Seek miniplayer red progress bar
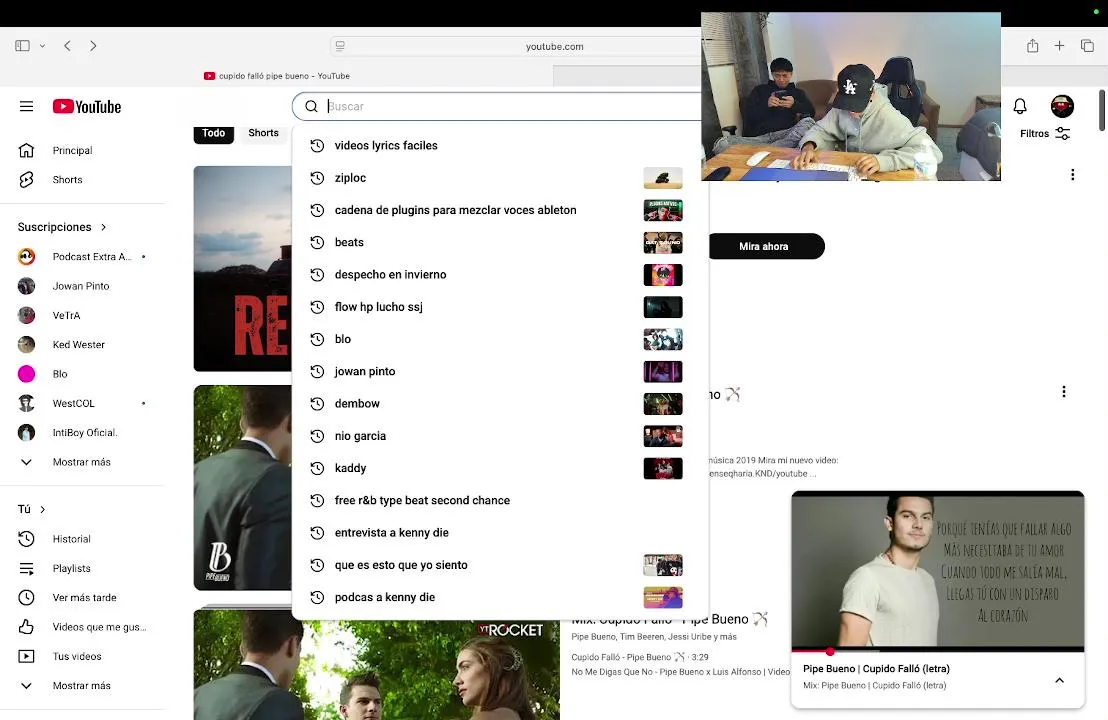1108x720 pixels. [x=938, y=650]
